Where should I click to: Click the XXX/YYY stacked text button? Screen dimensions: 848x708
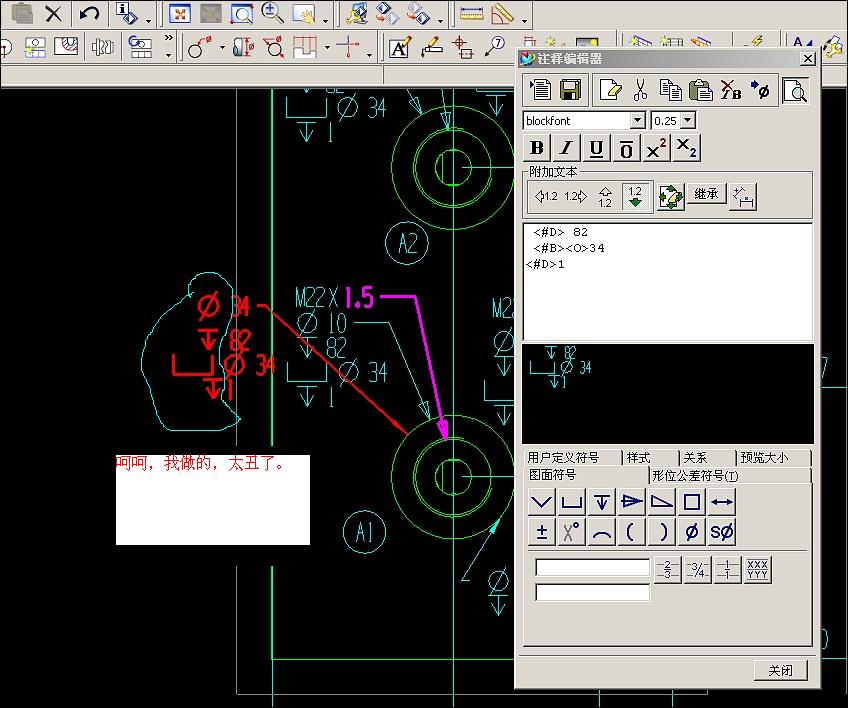758,570
